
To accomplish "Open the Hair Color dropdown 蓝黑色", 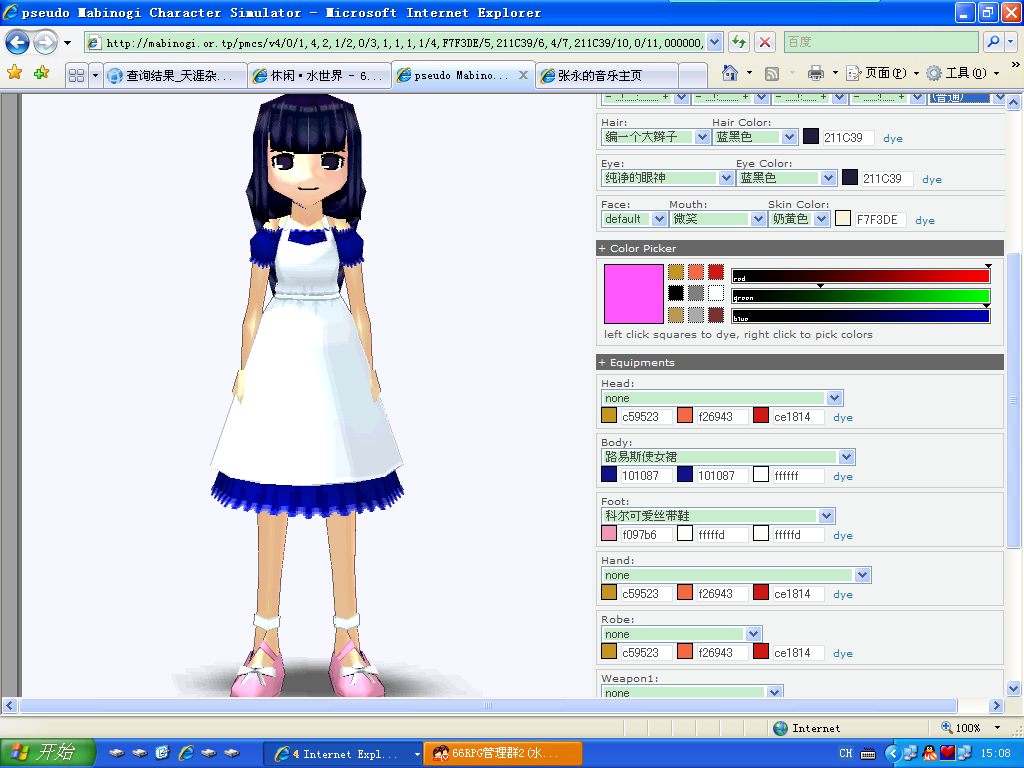I will click(755, 137).
